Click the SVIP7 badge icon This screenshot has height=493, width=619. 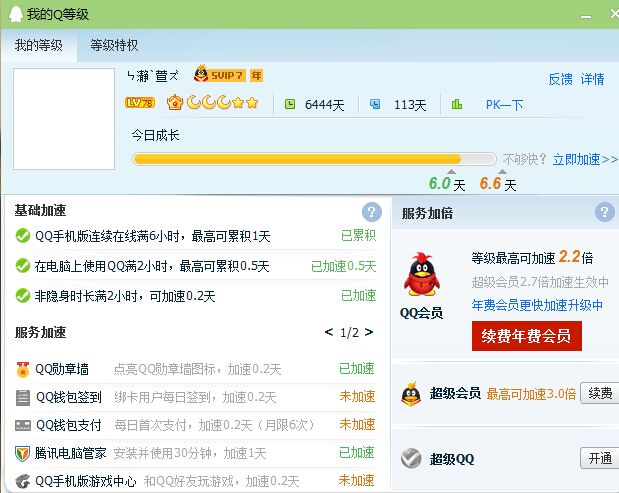(x=219, y=74)
